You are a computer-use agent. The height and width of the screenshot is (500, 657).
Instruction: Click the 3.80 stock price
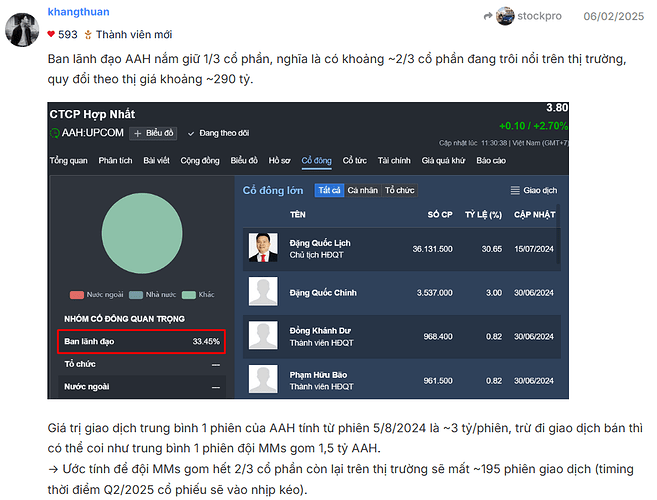(x=557, y=108)
